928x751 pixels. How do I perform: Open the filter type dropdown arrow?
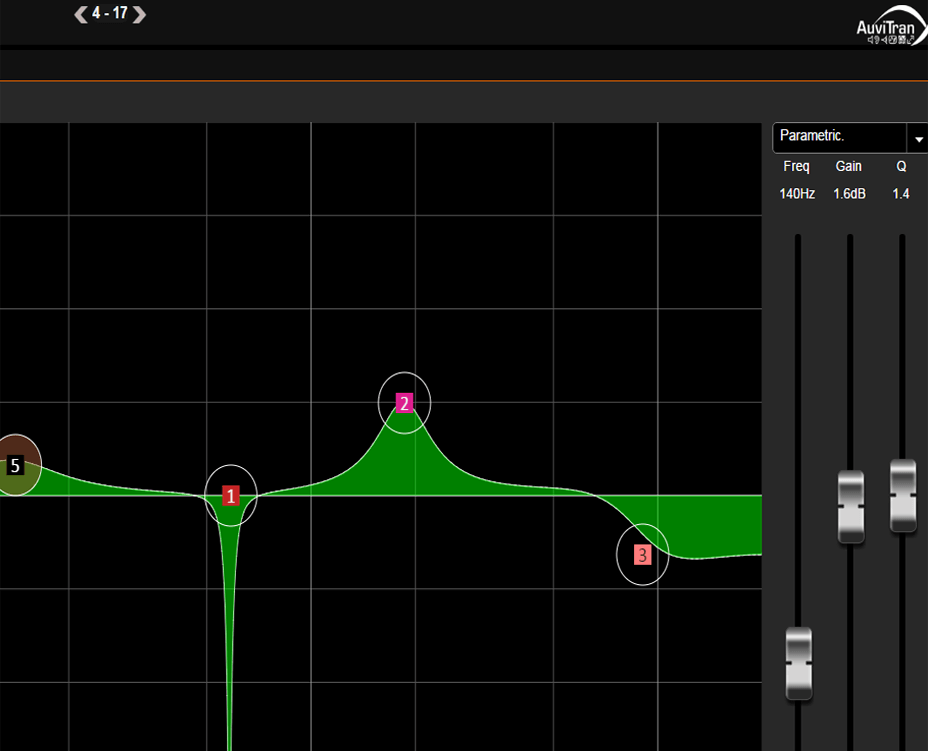click(918, 138)
